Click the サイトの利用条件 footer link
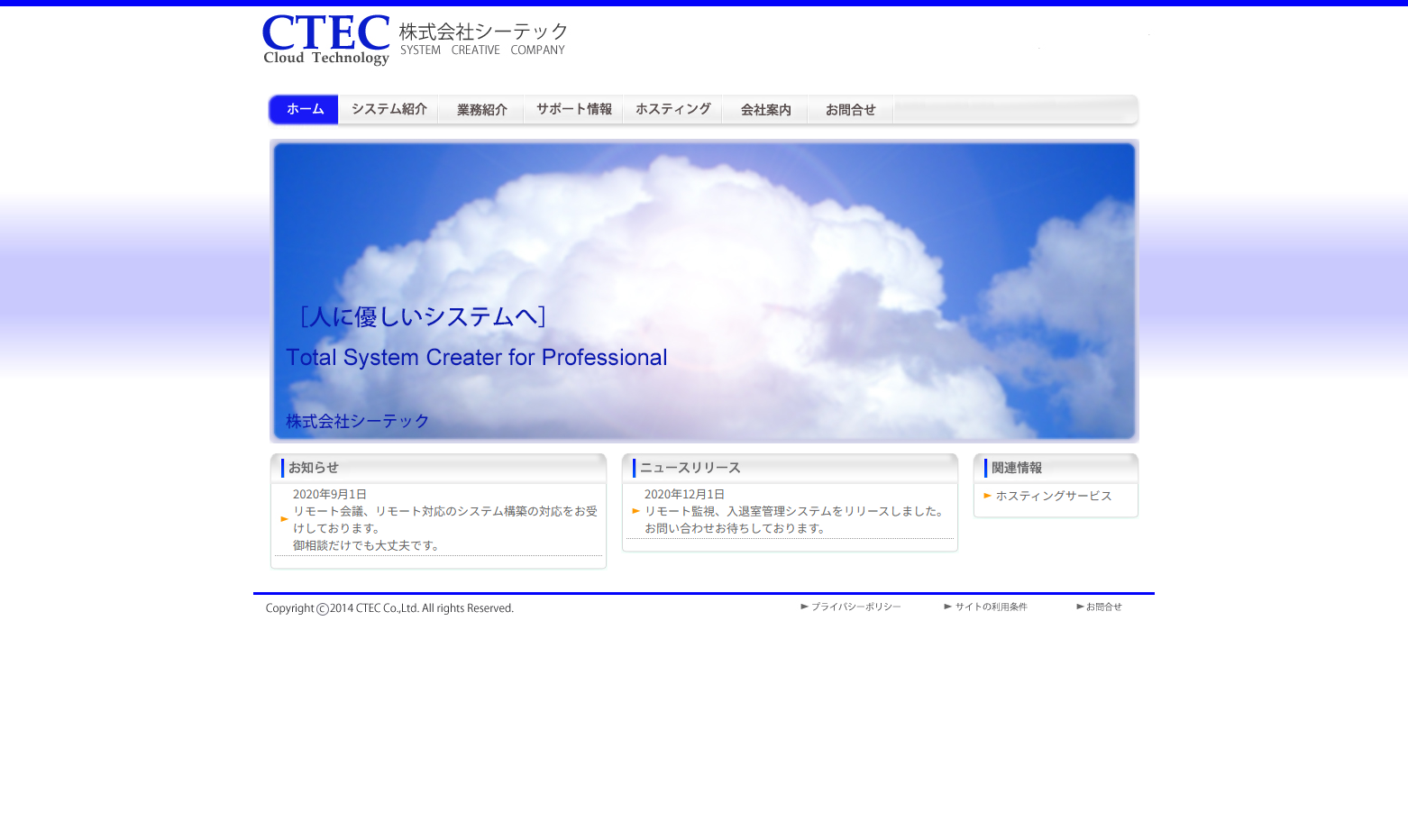1408x840 pixels. [992, 607]
